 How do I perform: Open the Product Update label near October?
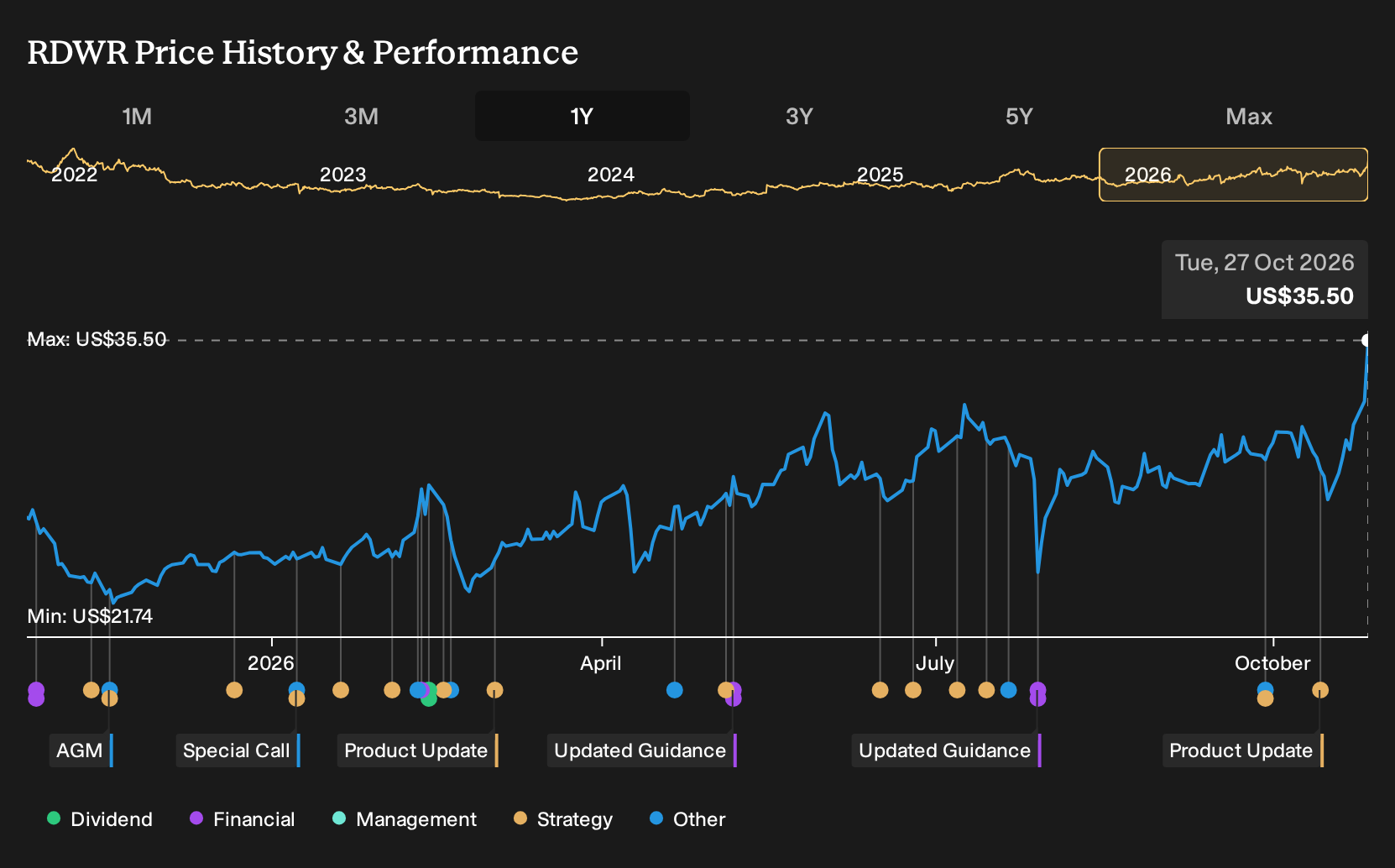(x=1241, y=750)
